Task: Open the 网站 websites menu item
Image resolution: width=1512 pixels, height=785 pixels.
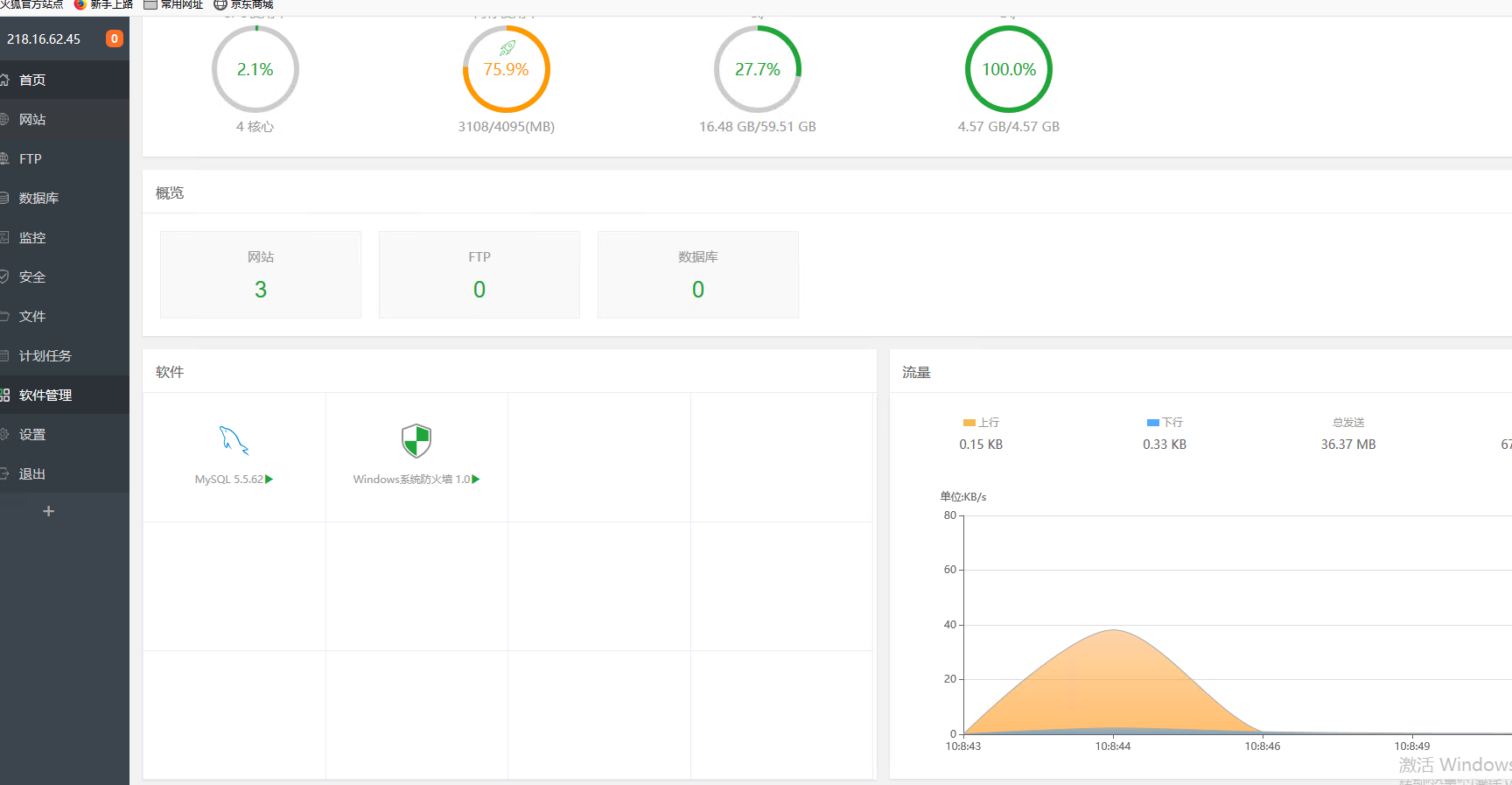Action: [65, 119]
